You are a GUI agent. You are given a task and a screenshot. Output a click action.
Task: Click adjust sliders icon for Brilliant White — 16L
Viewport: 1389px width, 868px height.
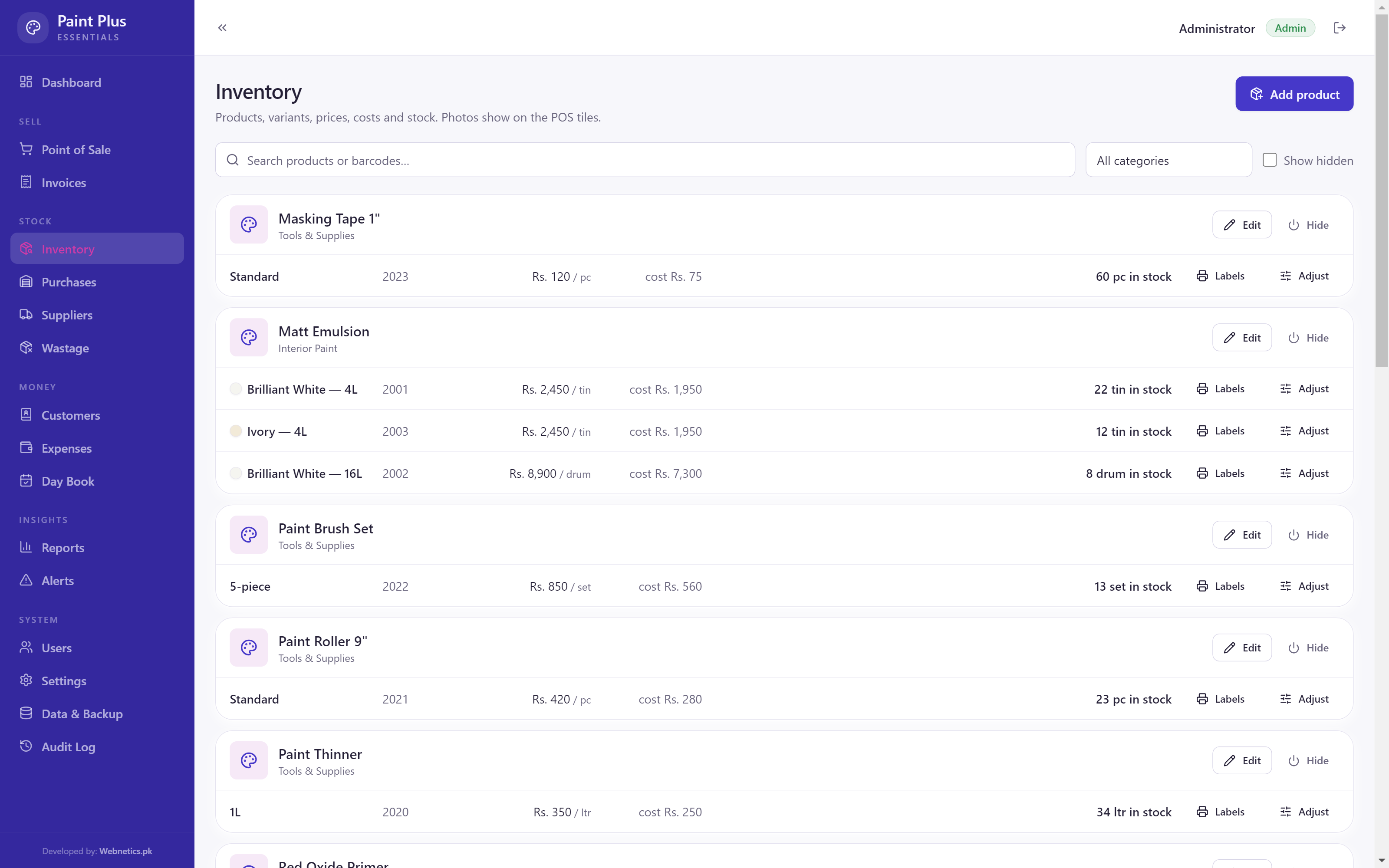[x=1286, y=473]
